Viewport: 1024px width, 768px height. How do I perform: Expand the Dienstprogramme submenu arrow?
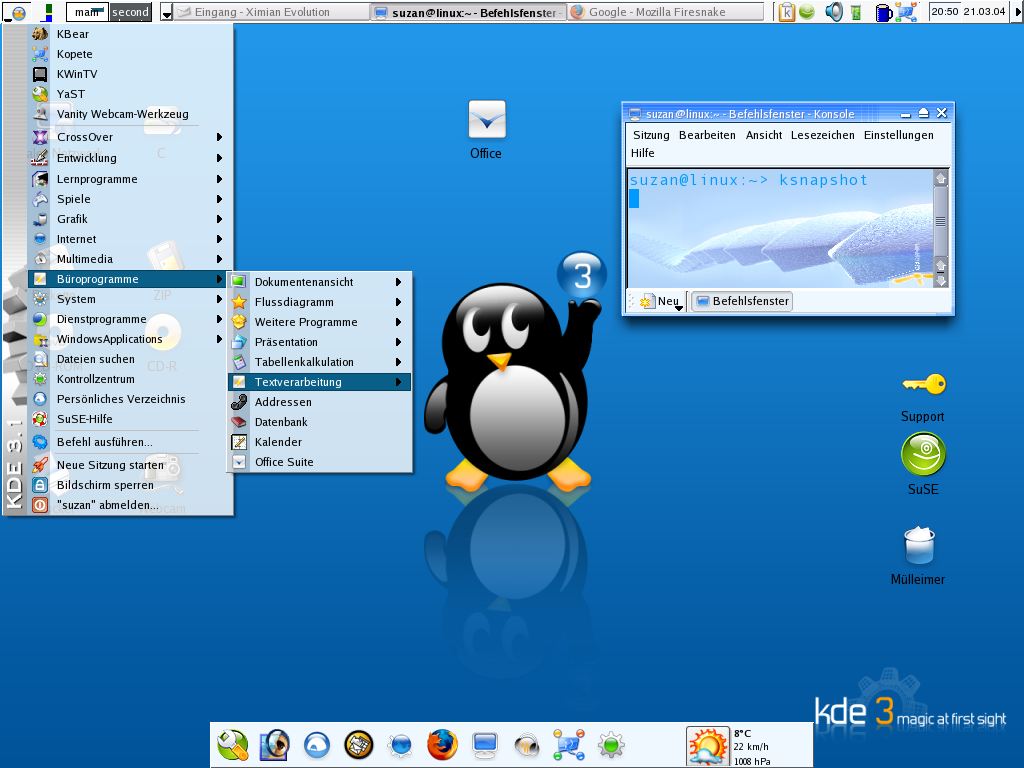click(219, 319)
